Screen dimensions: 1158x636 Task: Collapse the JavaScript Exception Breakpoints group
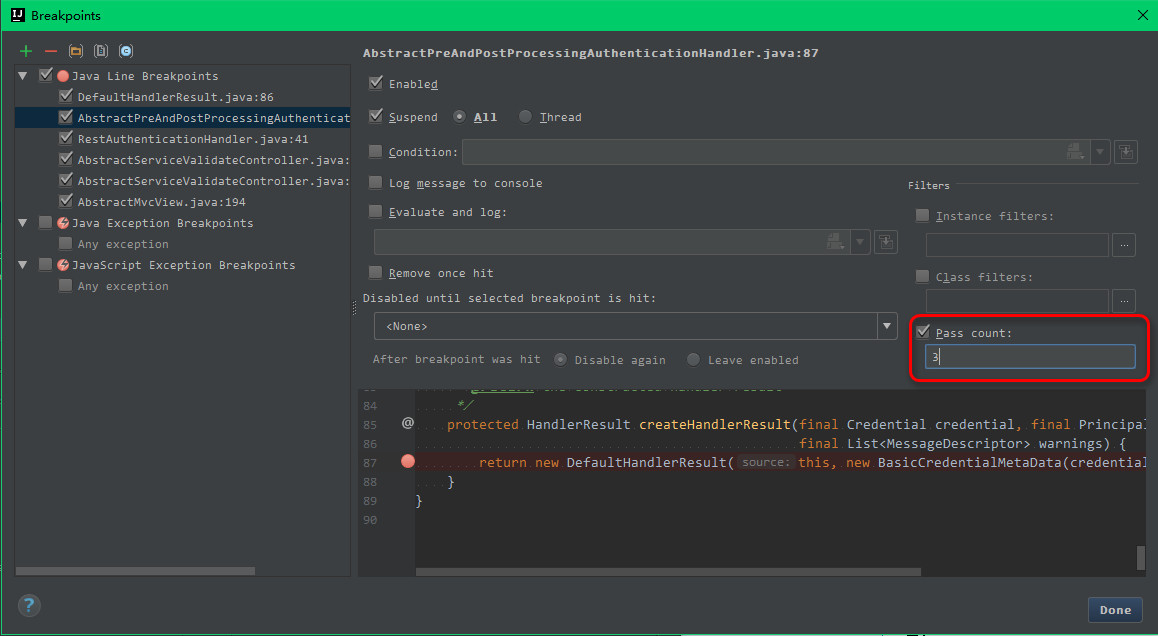[22, 264]
